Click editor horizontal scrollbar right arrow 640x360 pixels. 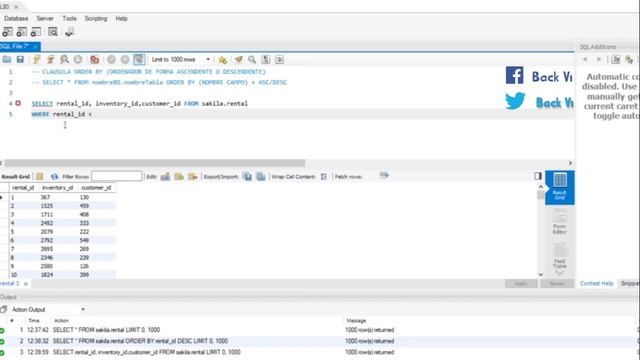point(570,163)
